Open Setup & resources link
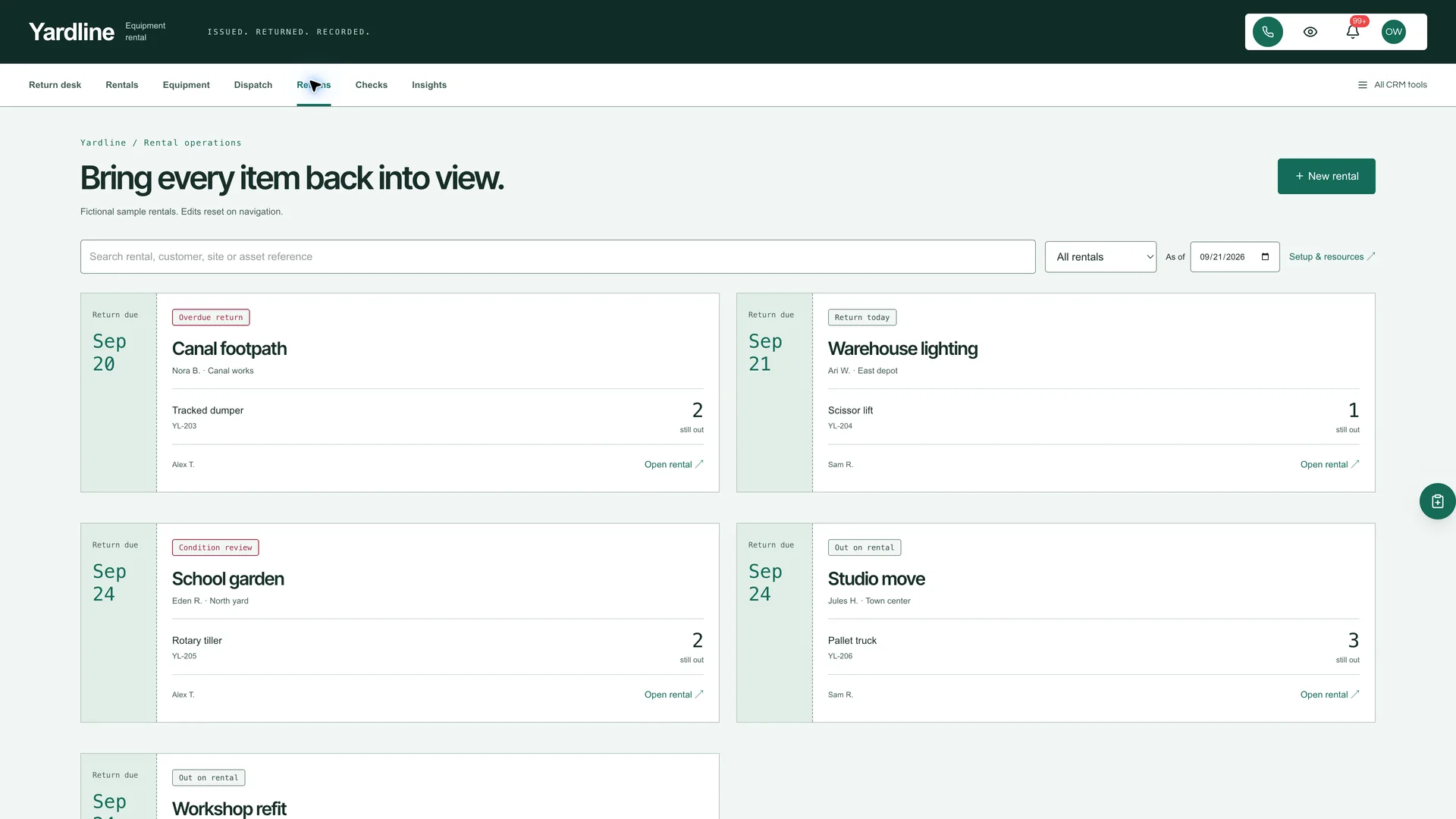1456x819 pixels. tap(1332, 257)
